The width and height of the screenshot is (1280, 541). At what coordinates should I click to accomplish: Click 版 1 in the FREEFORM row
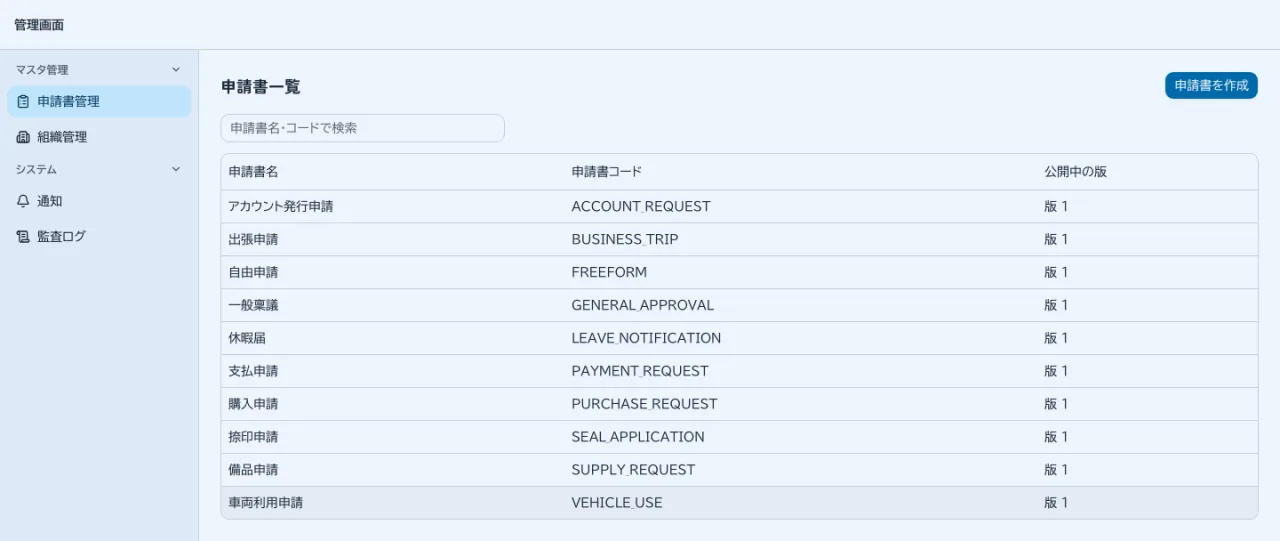tap(1056, 272)
